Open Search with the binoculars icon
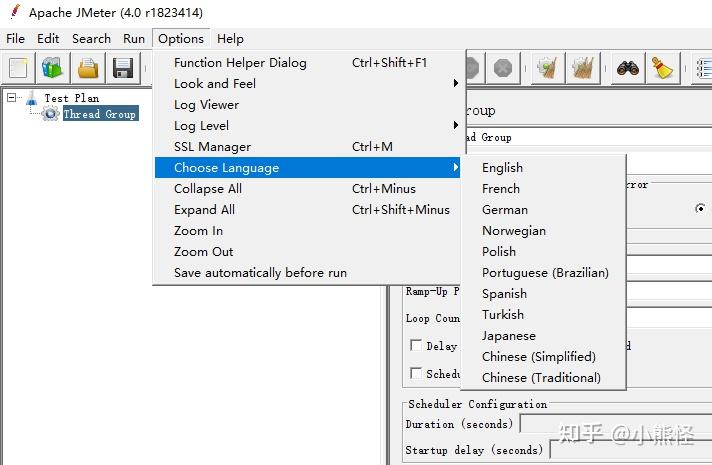The image size is (712, 465). point(627,68)
